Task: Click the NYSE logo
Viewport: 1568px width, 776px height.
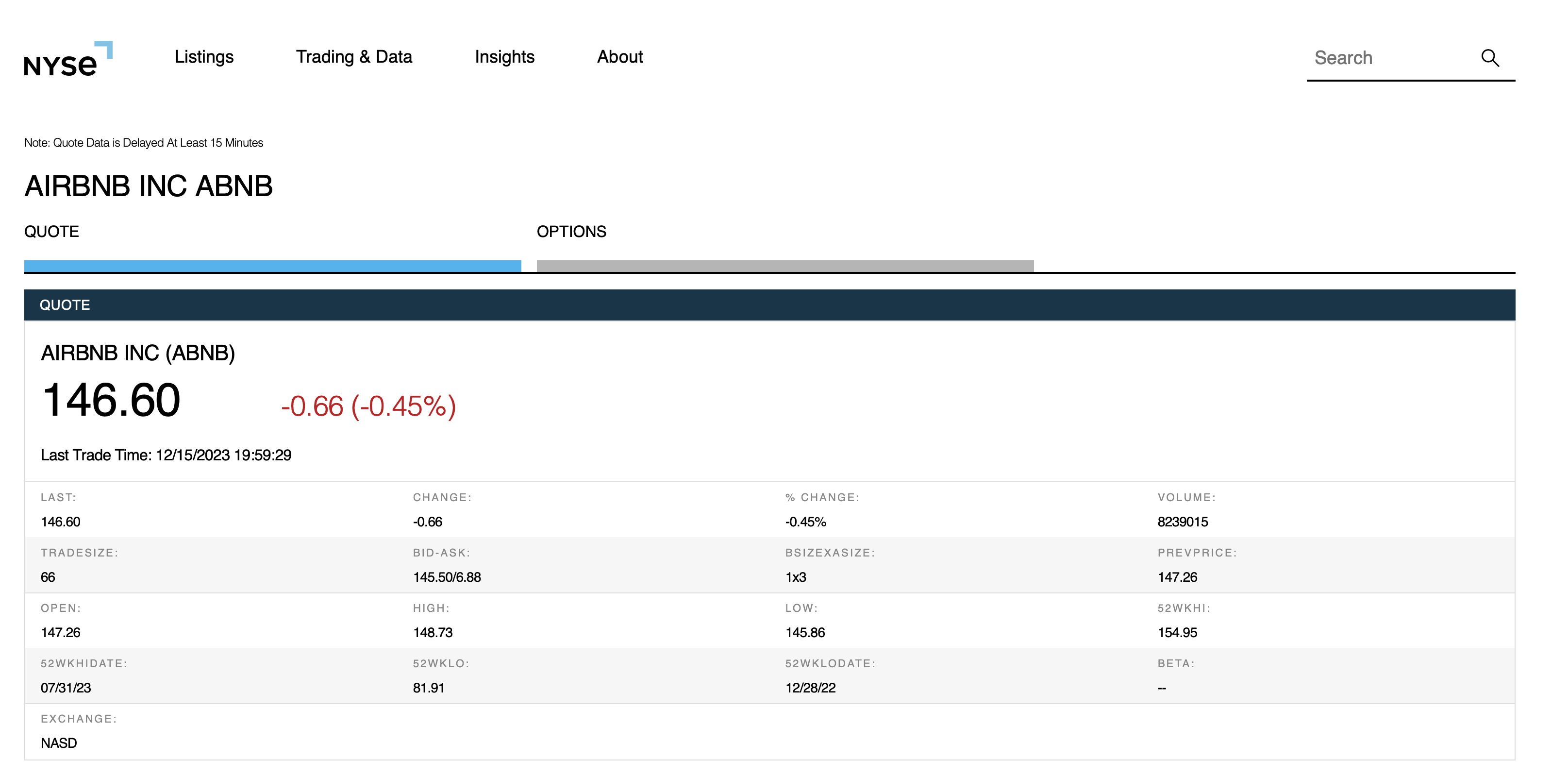Action: point(67,59)
